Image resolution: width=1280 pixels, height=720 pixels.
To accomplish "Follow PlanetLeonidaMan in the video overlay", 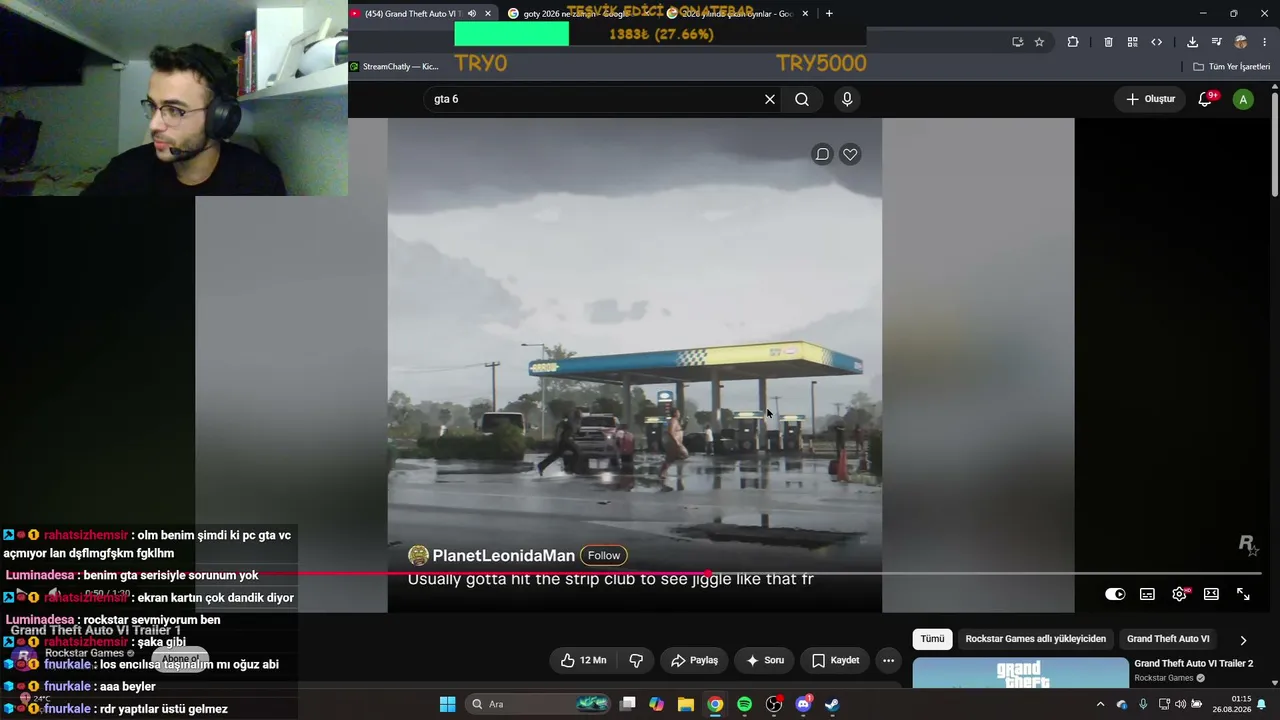I will [x=604, y=555].
